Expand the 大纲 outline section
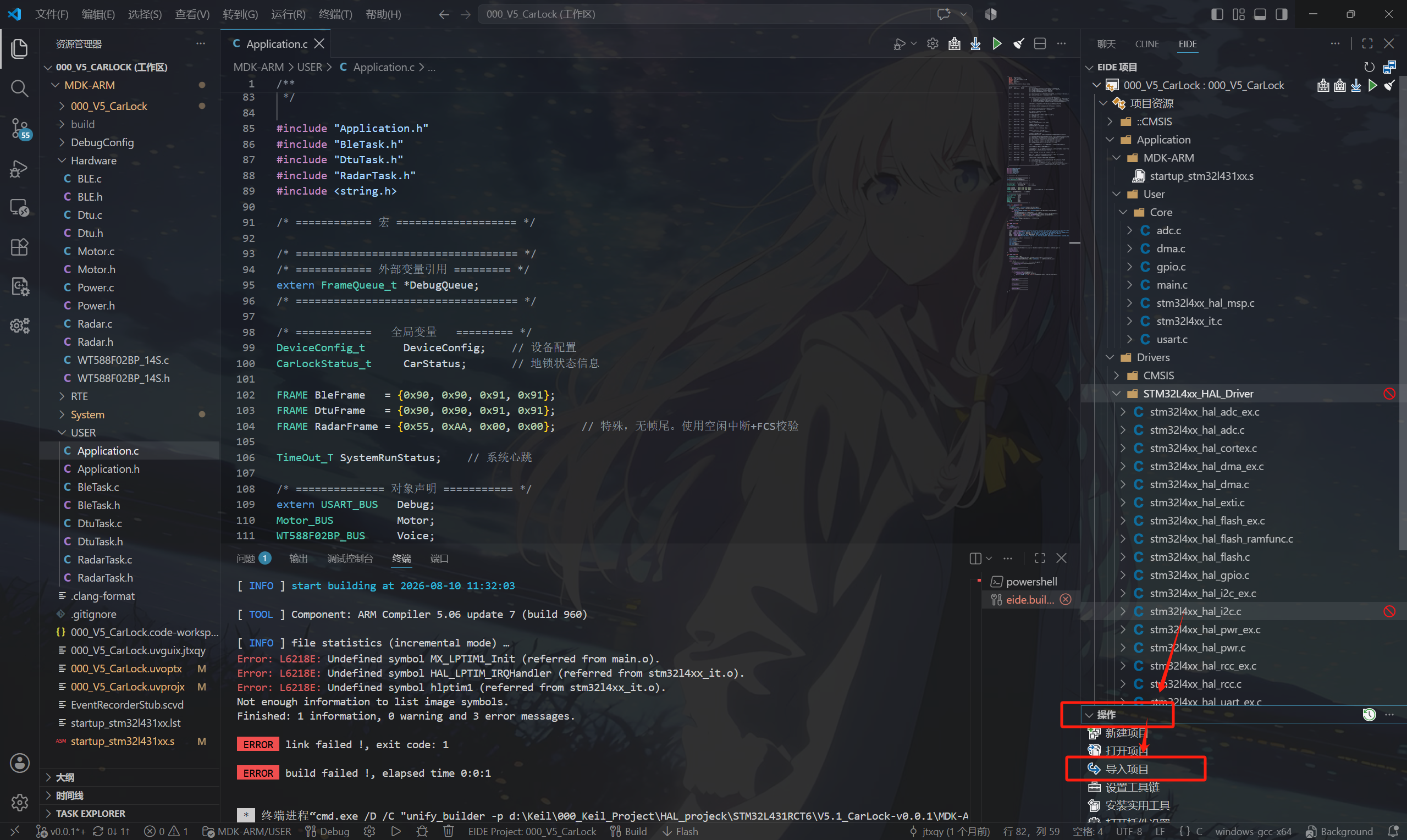 coord(49,777)
